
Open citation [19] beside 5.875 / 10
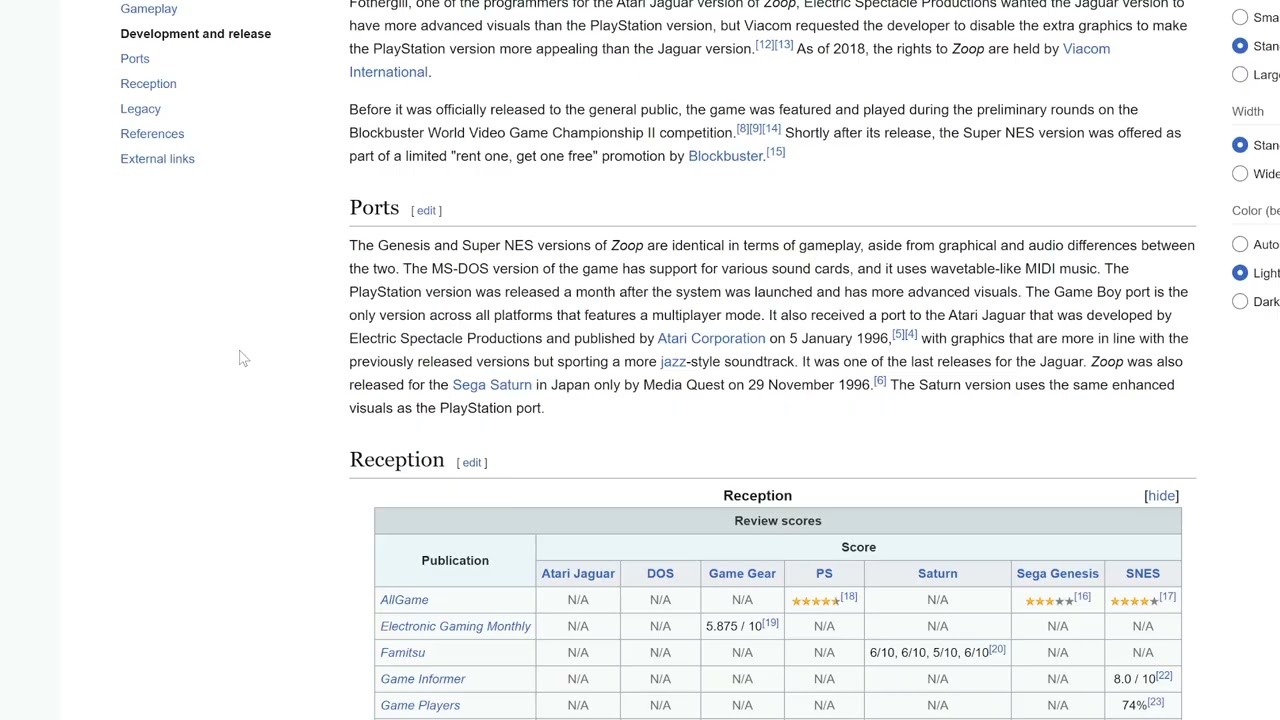tap(770, 623)
